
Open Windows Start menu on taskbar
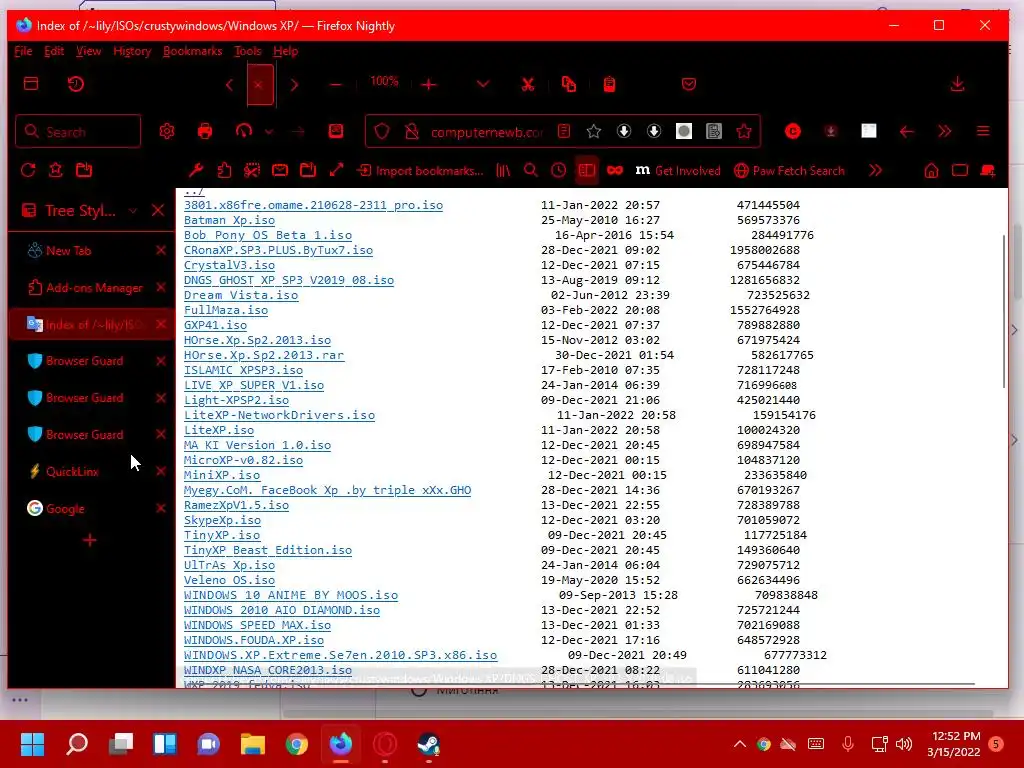coord(32,744)
